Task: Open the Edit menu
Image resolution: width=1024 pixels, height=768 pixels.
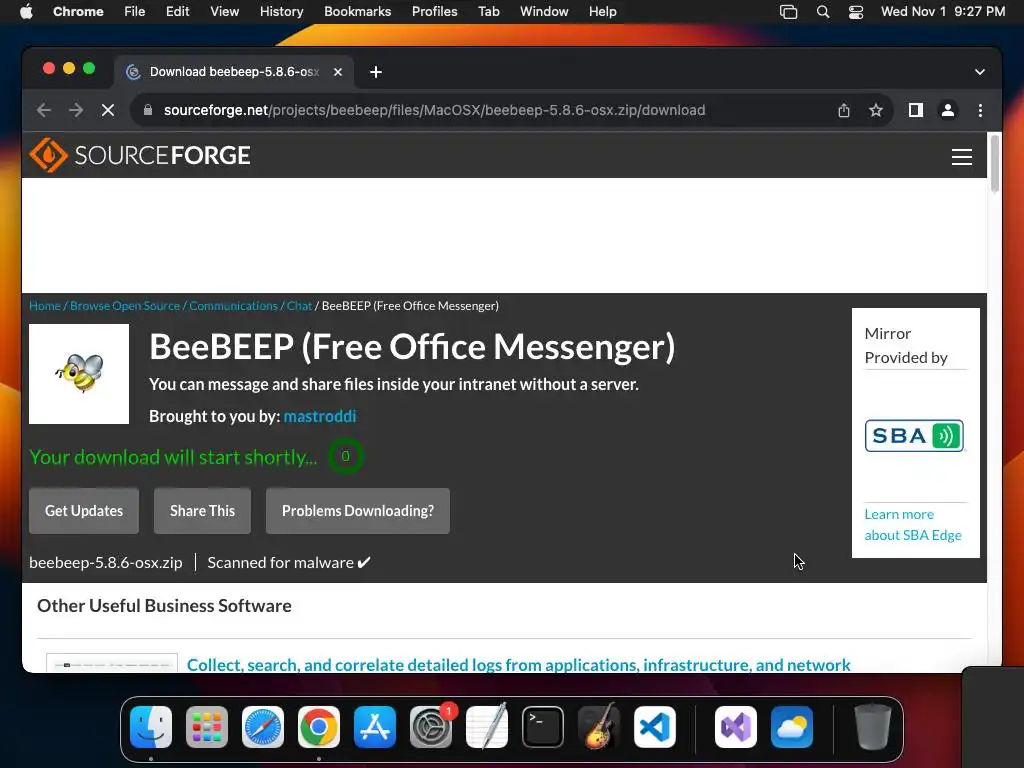Action: [x=178, y=12]
